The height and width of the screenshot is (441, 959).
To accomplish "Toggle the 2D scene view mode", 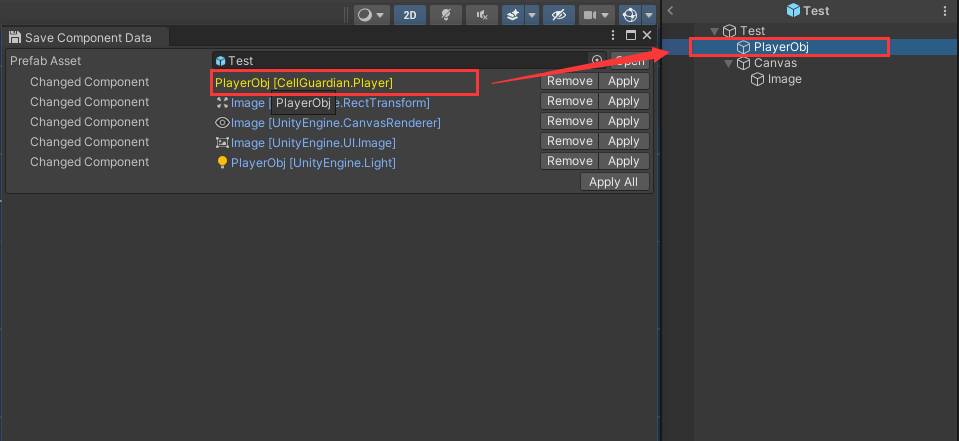I will pos(410,15).
